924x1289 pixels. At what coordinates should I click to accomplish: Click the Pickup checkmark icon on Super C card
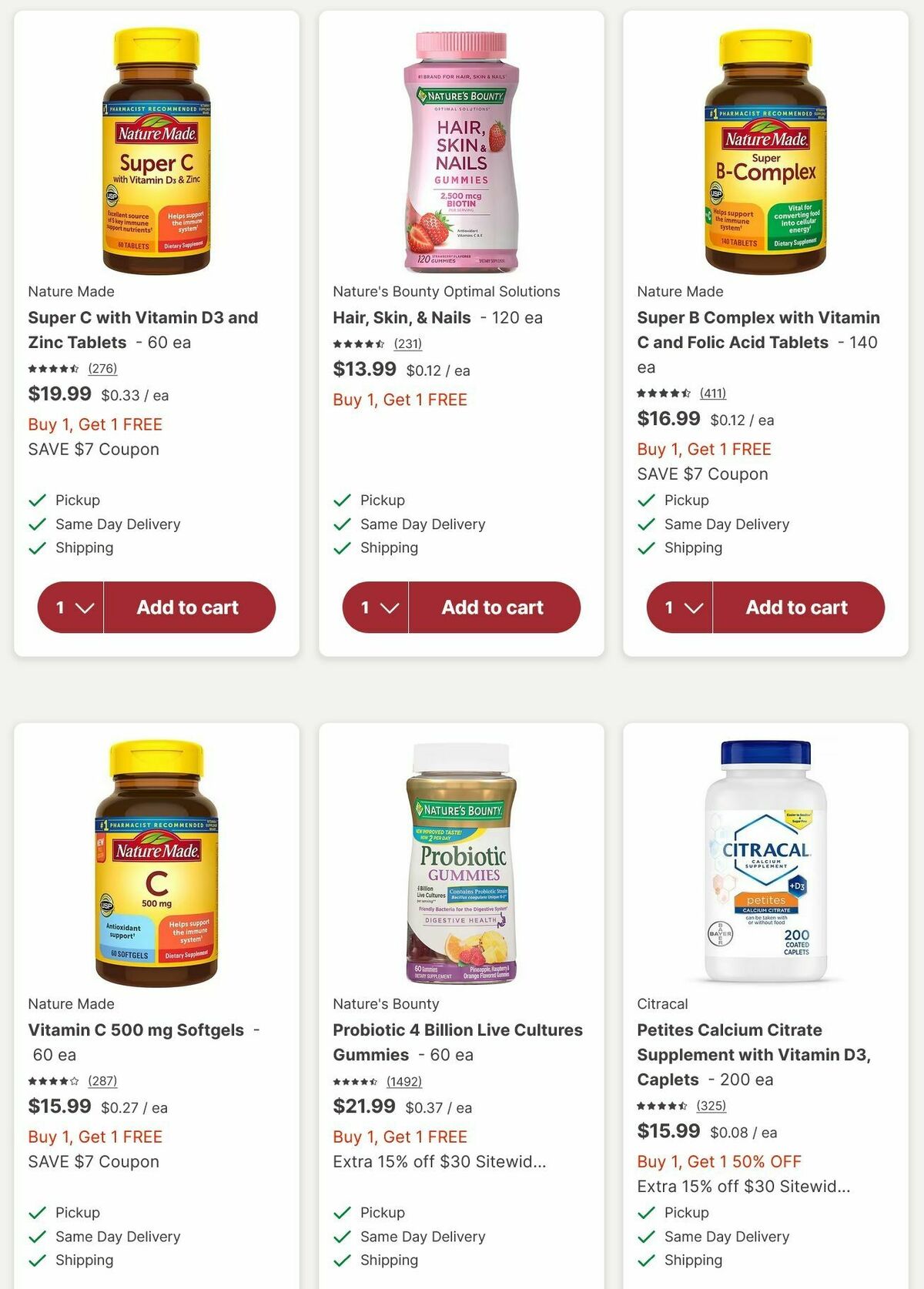(x=37, y=500)
